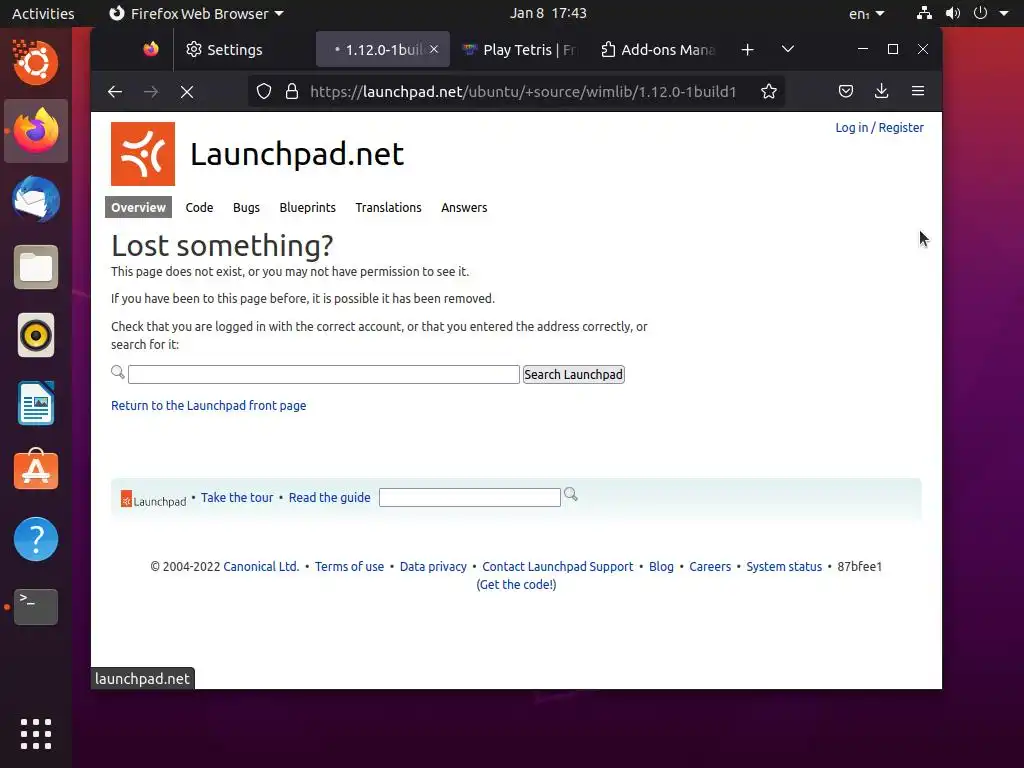Open the Firefox View pinned tab icon
This screenshot has width=1024, height=768.
[x=151, y=49]
